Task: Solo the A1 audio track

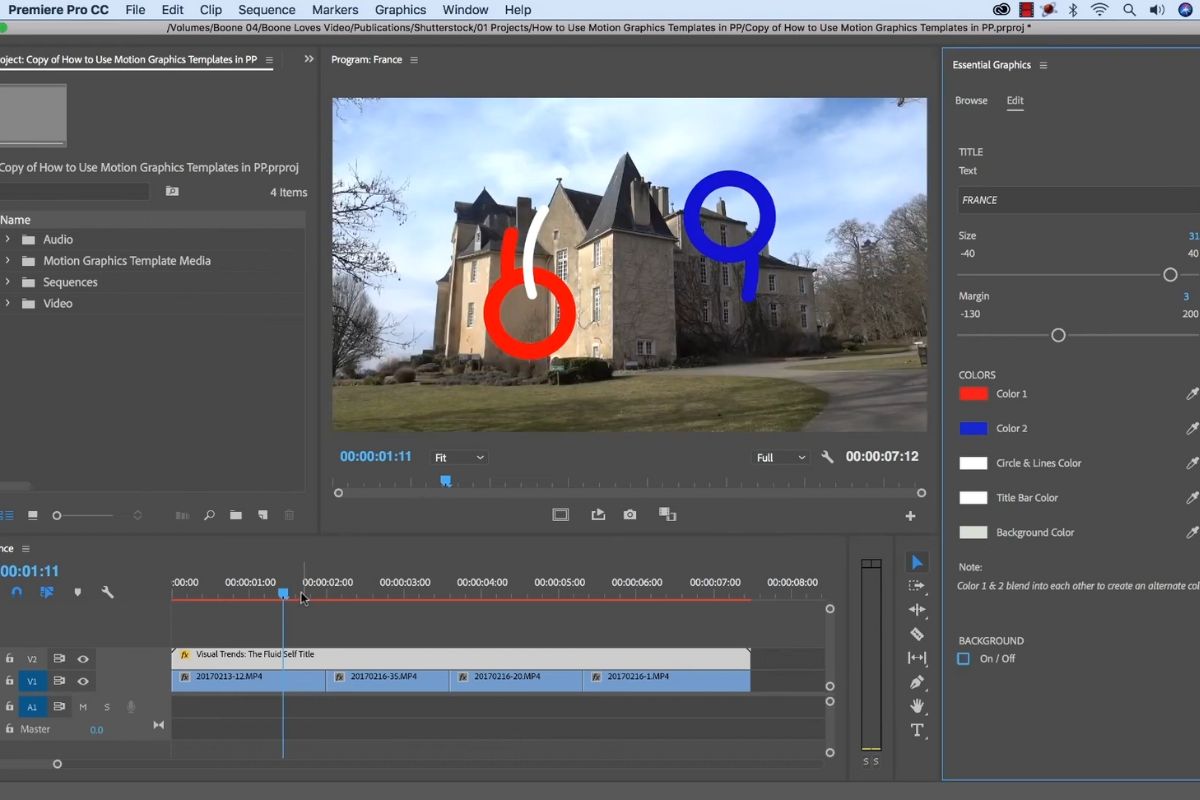Action: click(x=107, y=707)
